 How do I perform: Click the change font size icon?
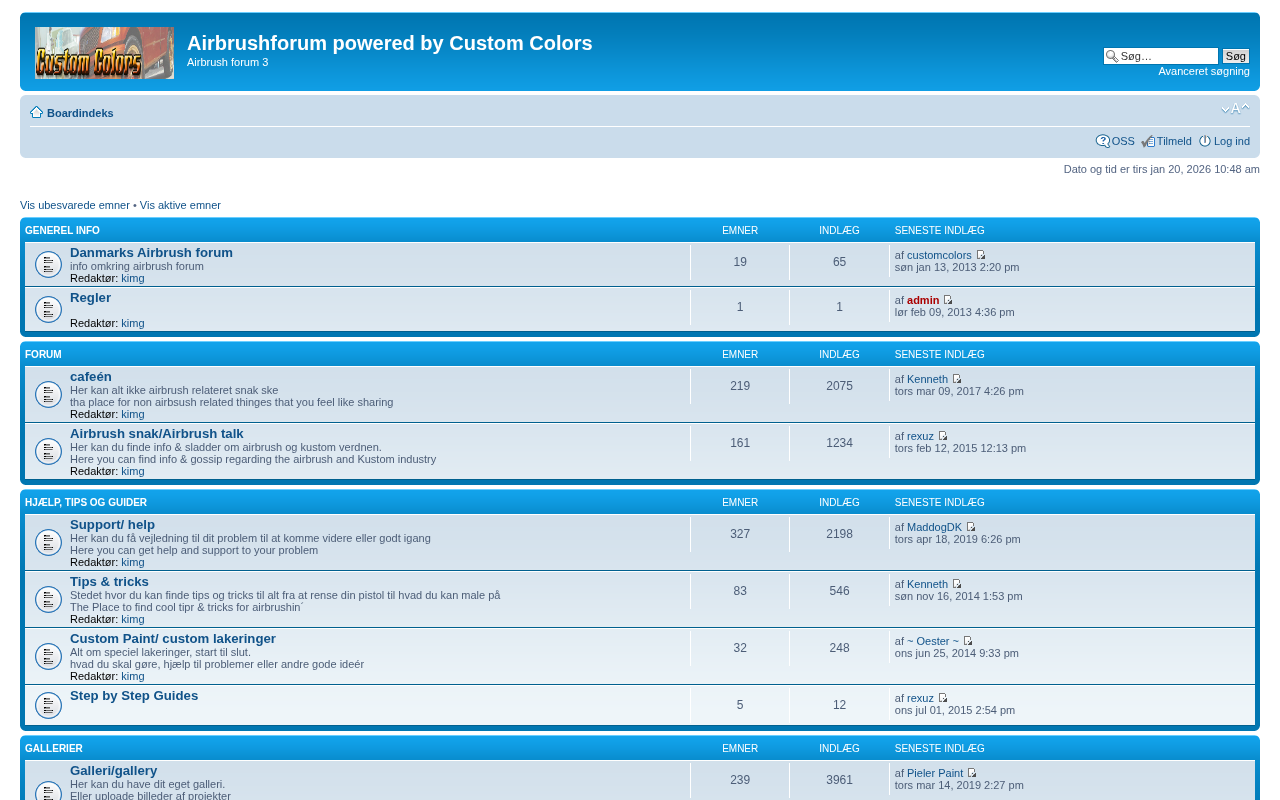[1235, 109]
